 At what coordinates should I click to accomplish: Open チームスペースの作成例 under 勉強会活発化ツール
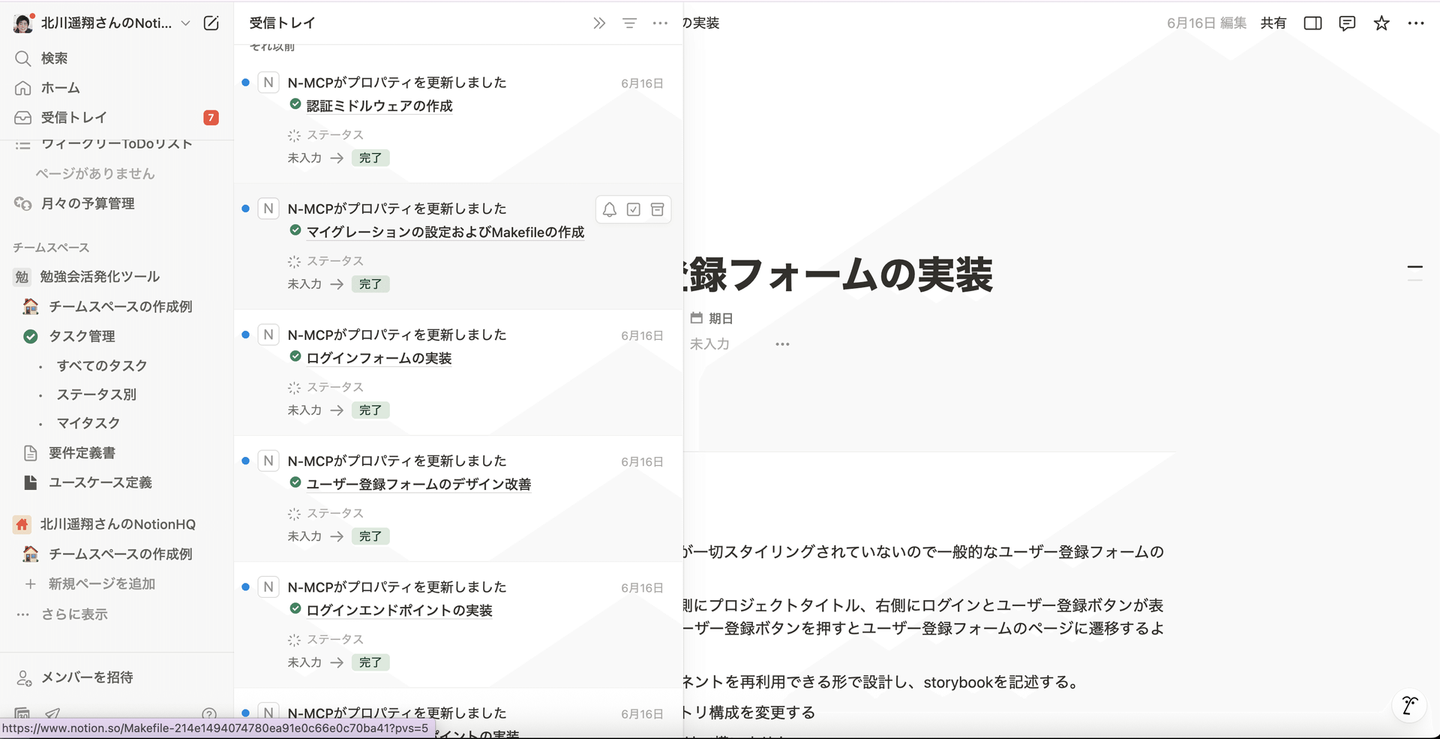(120, 306)
